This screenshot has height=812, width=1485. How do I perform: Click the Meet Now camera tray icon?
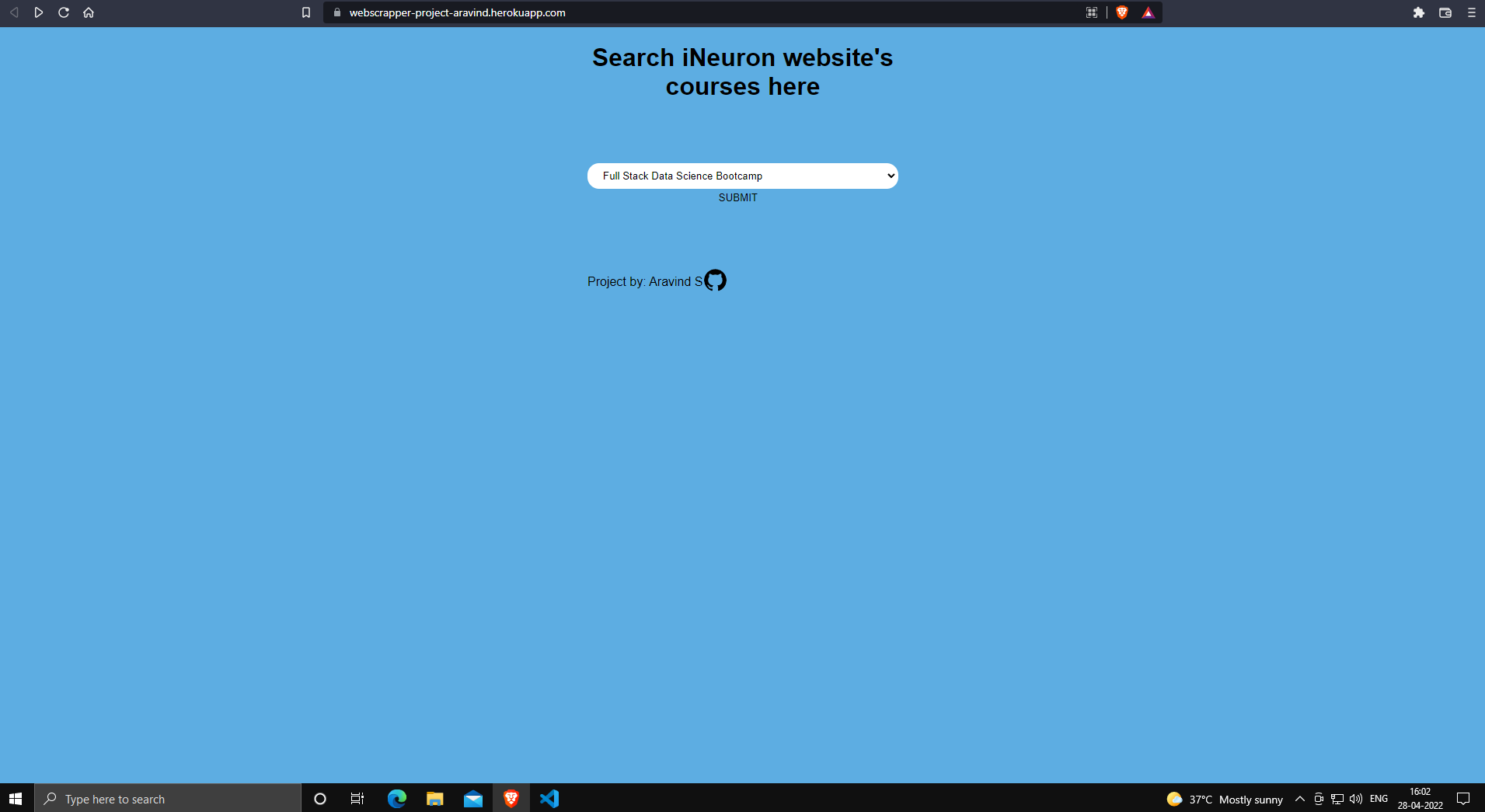click(1319, 799)
